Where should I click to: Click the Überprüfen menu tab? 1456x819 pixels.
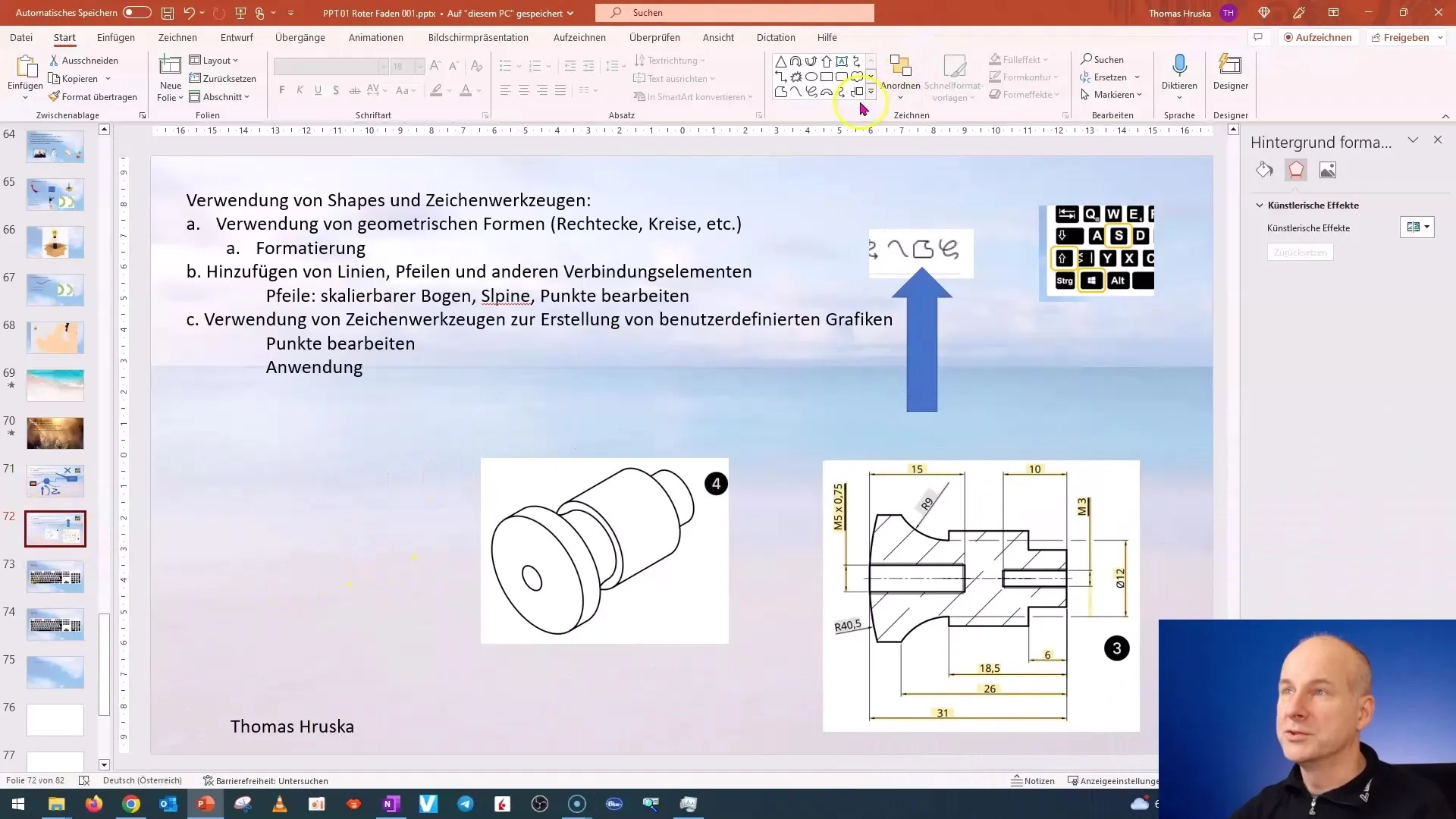click(x=655, y=37)
